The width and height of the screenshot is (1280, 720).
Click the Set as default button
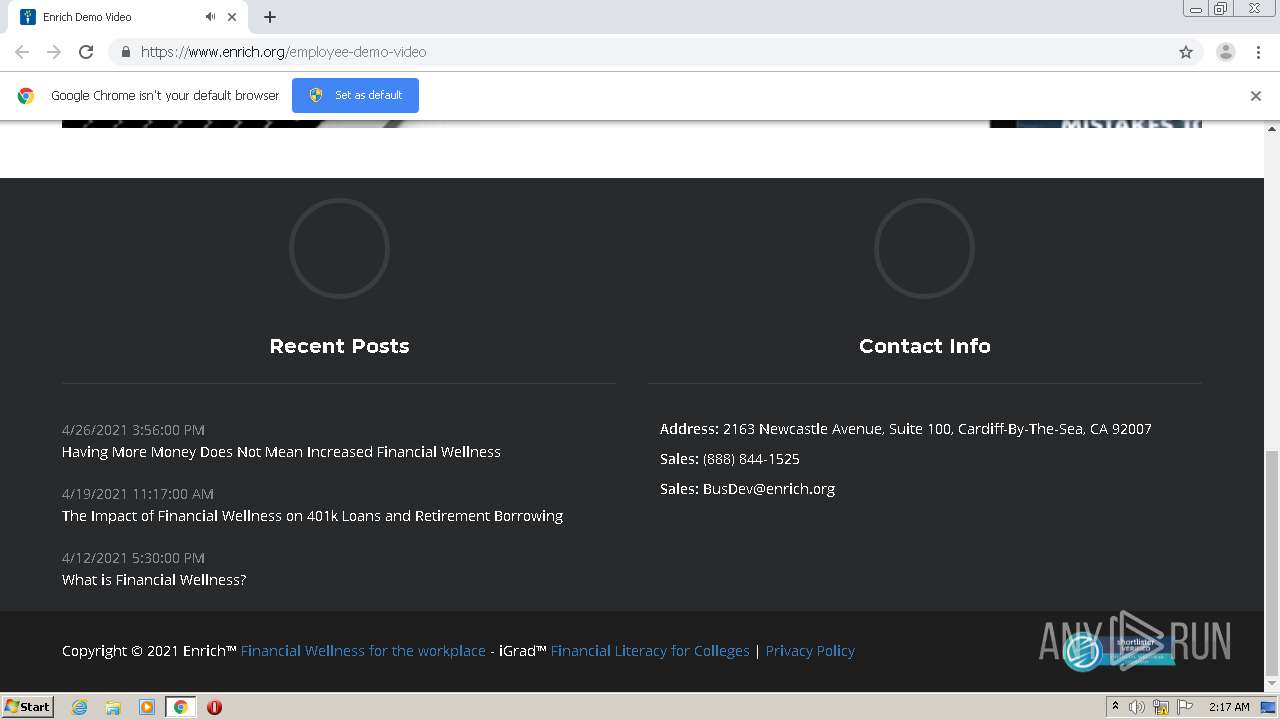(x=355, y=95)
